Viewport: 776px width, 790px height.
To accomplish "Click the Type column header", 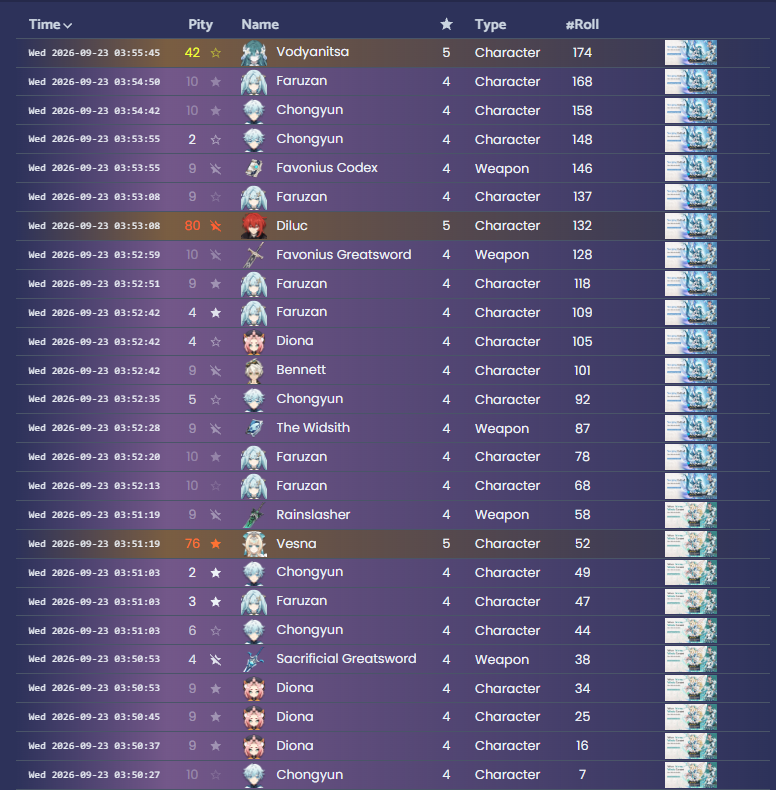I will pyautogui.click(x=490, y=24).
